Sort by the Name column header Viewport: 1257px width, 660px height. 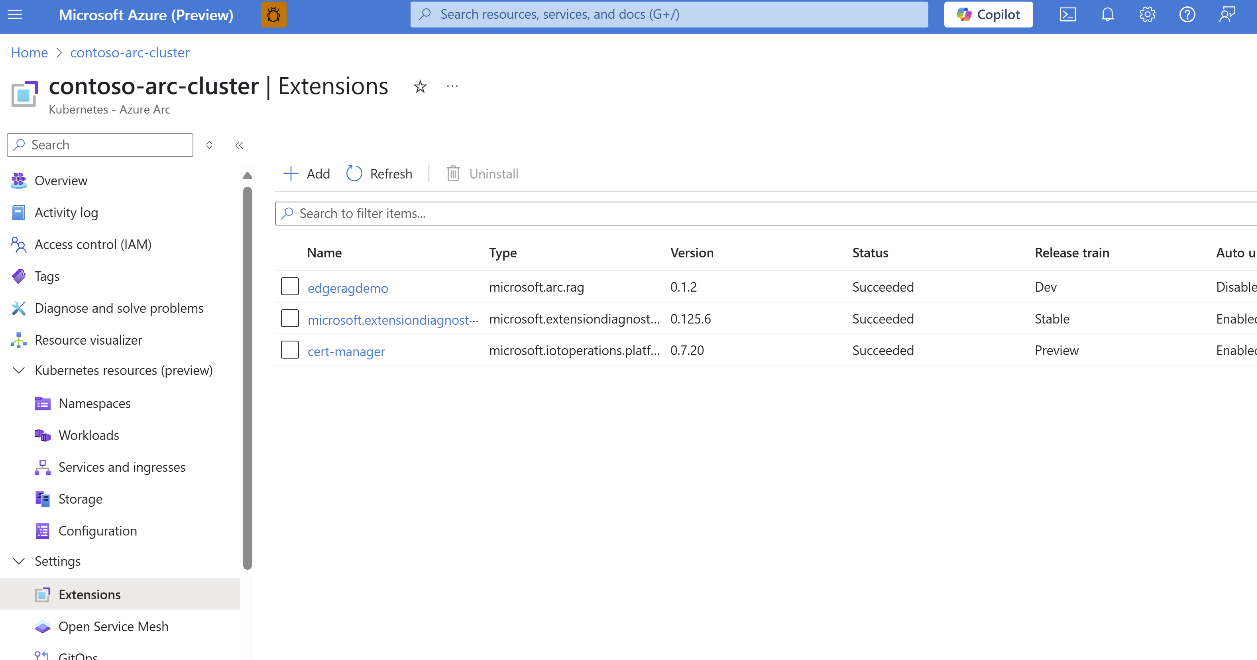coord(324,253)
